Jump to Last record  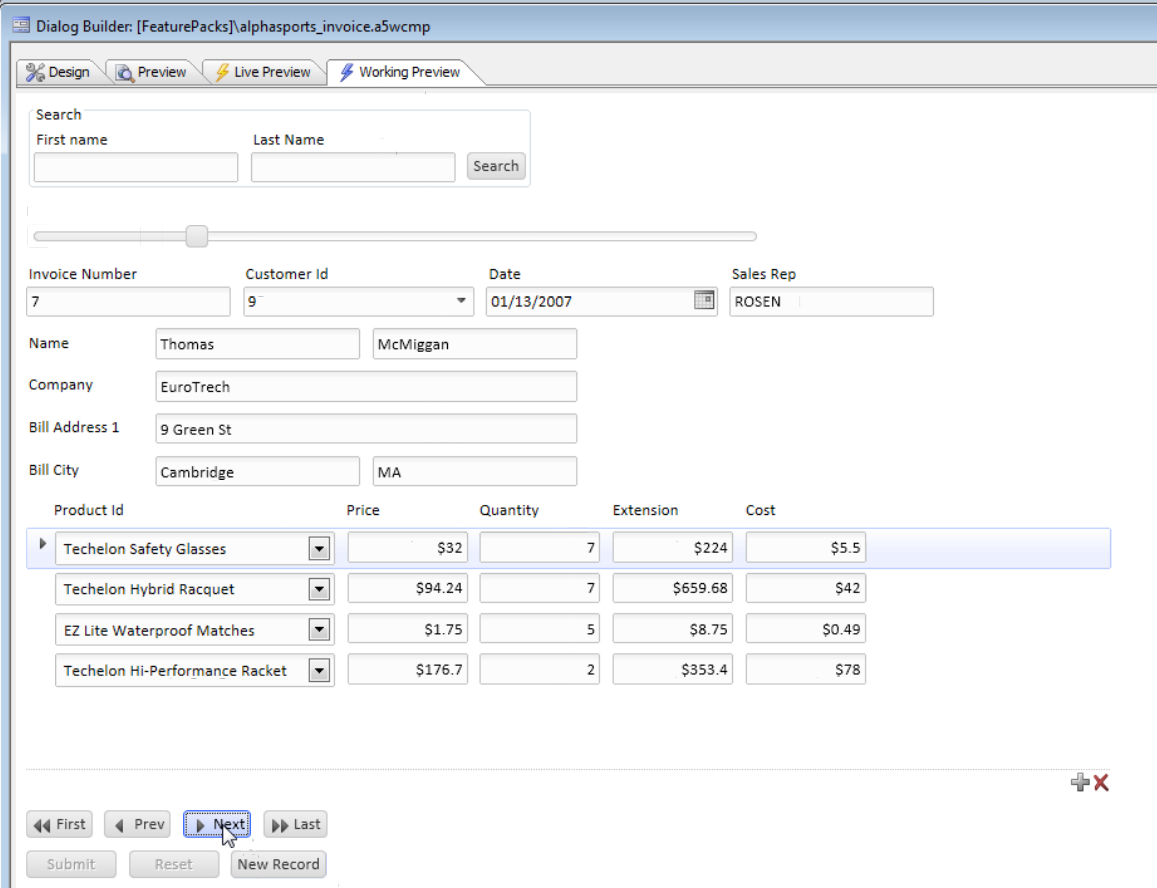click(295, 824)
